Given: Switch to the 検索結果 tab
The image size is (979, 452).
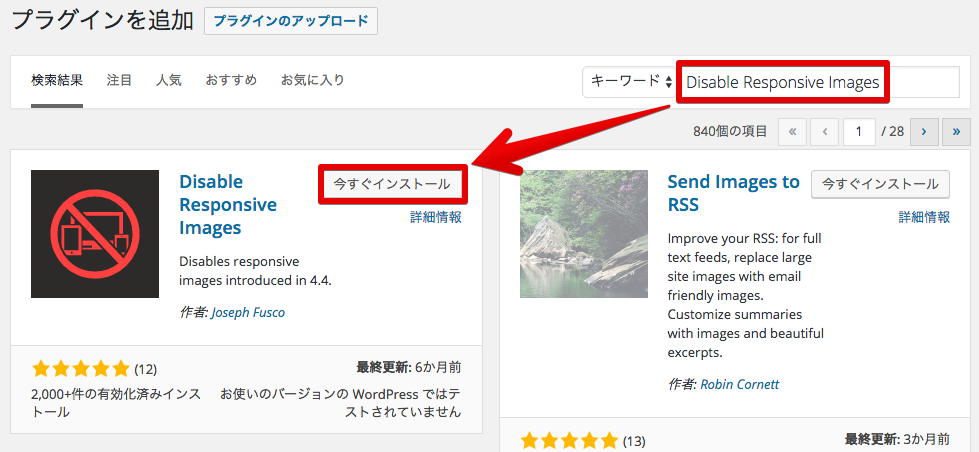Looking at the screenshot, I should pos(57,80).
